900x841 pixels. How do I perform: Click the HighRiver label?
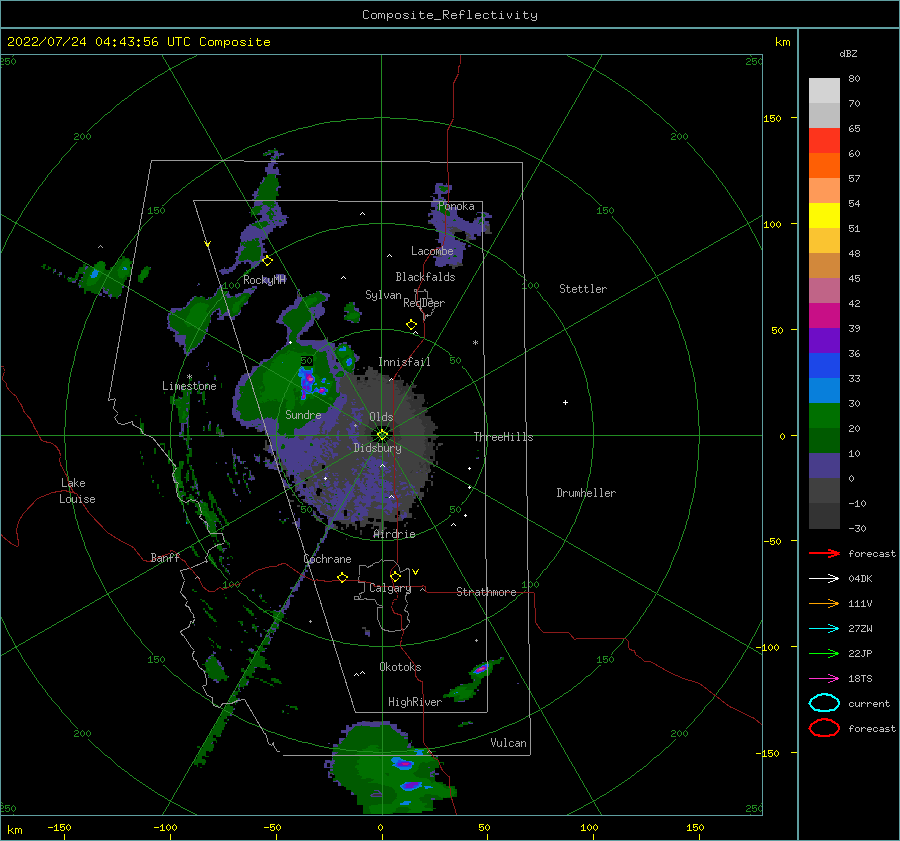[x=415, y=702]
